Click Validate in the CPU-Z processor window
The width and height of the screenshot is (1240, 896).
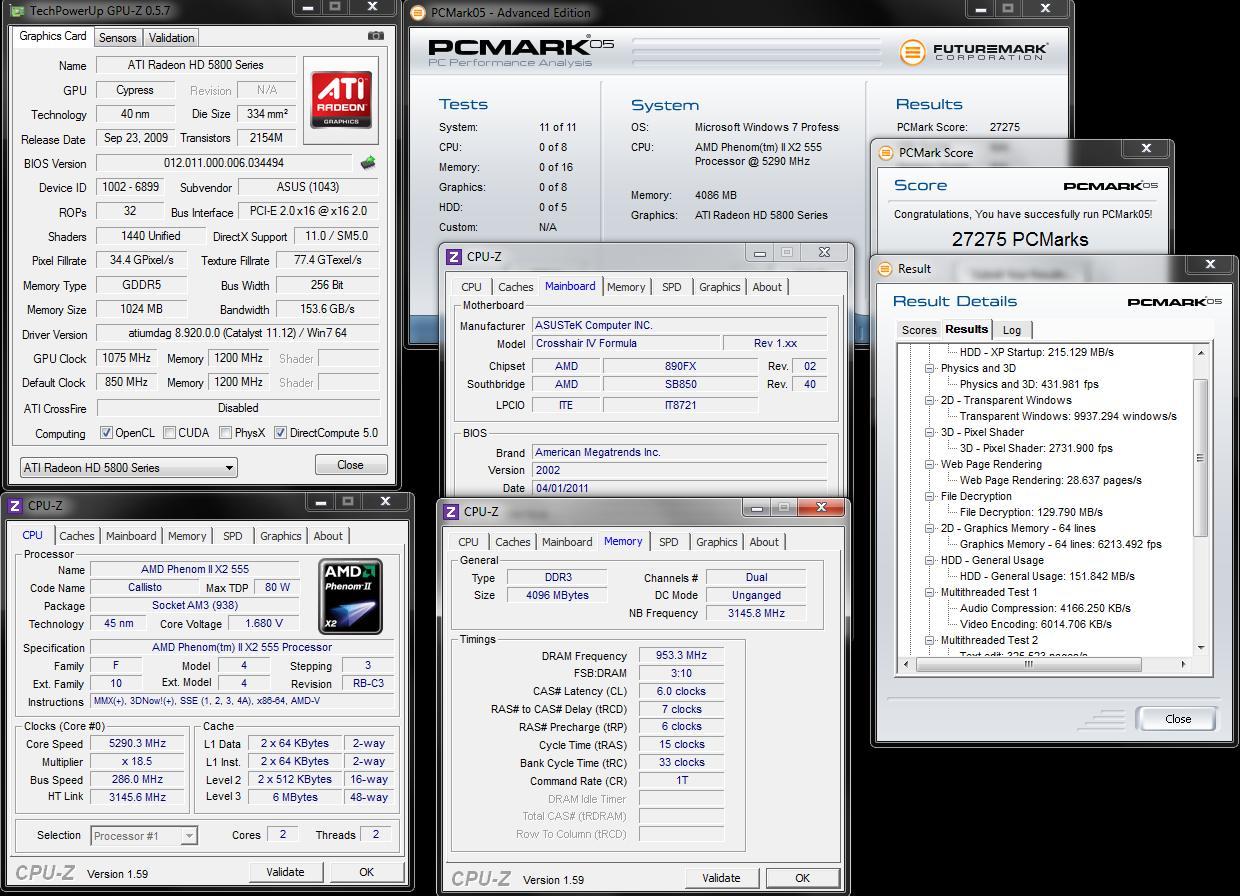(285, 872)
